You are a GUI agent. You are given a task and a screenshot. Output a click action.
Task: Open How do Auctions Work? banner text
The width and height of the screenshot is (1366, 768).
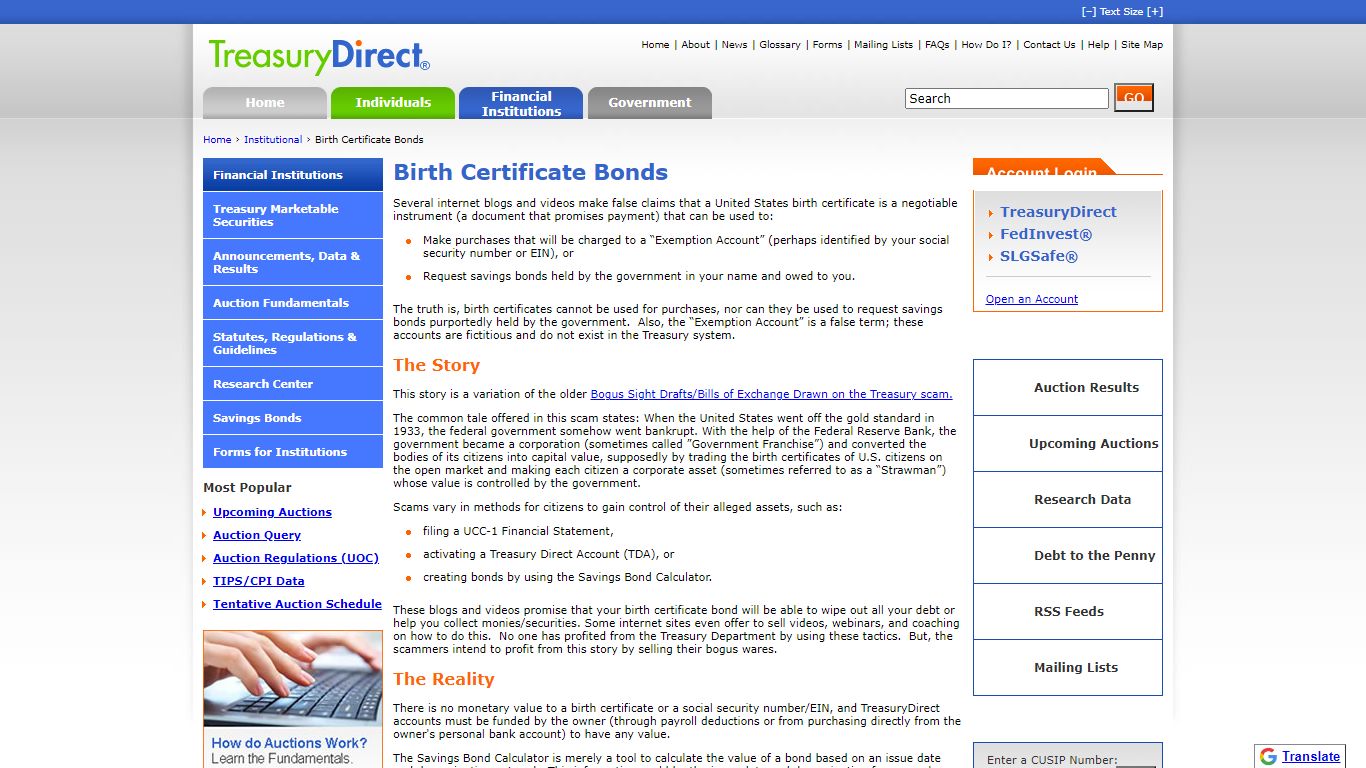click(x=289, y=743)
